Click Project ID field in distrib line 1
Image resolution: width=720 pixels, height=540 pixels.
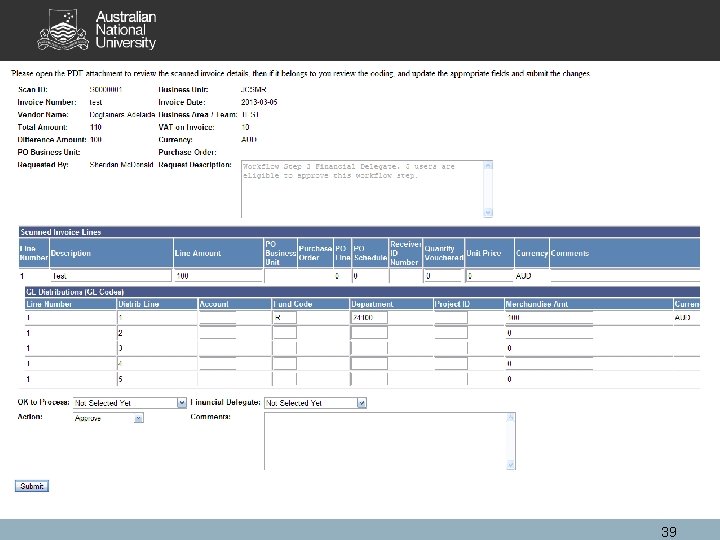(451, 317)
